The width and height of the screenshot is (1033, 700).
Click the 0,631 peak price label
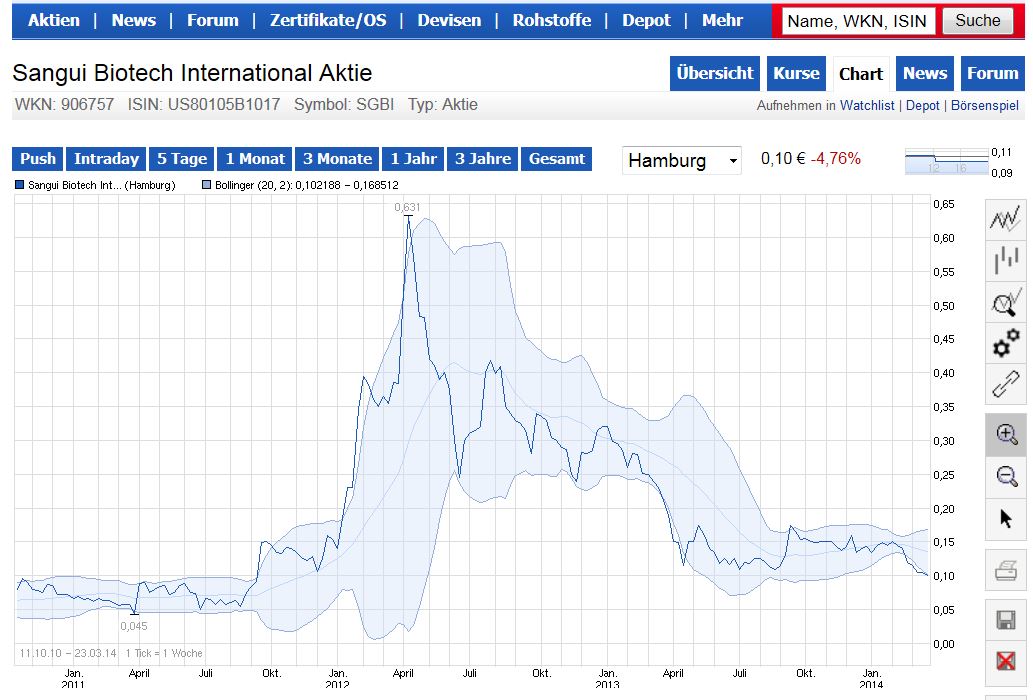point(407,207)
